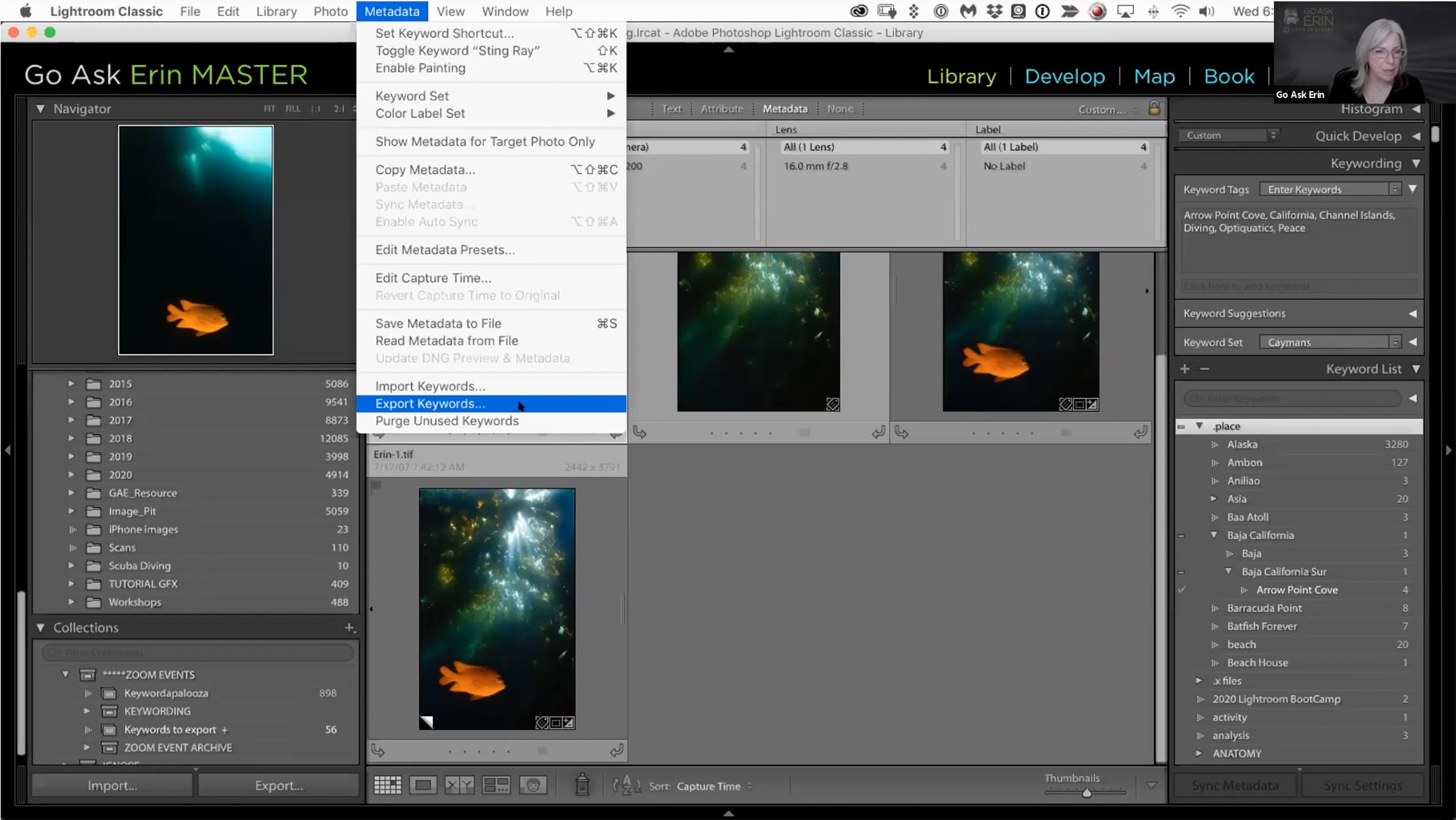Image resolution: width=1456 pixels, height=820 pixels.
Task: Open Creative Cloud menu bar icon
Action: coord(859,11)
